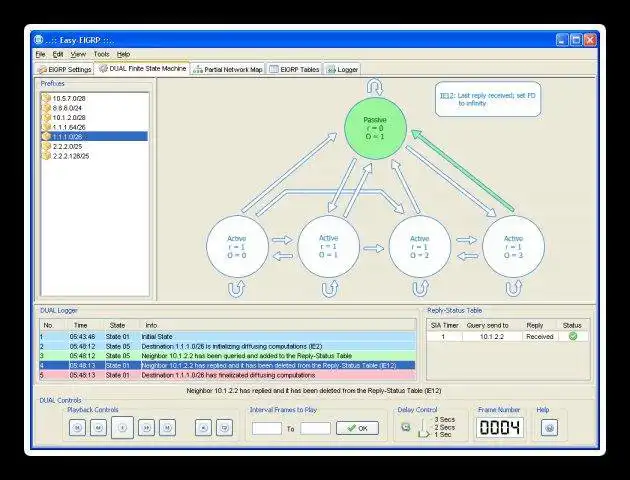Click the folder icon beside 10.5.7.0/28
630x480 pixels.
[46, 98]
